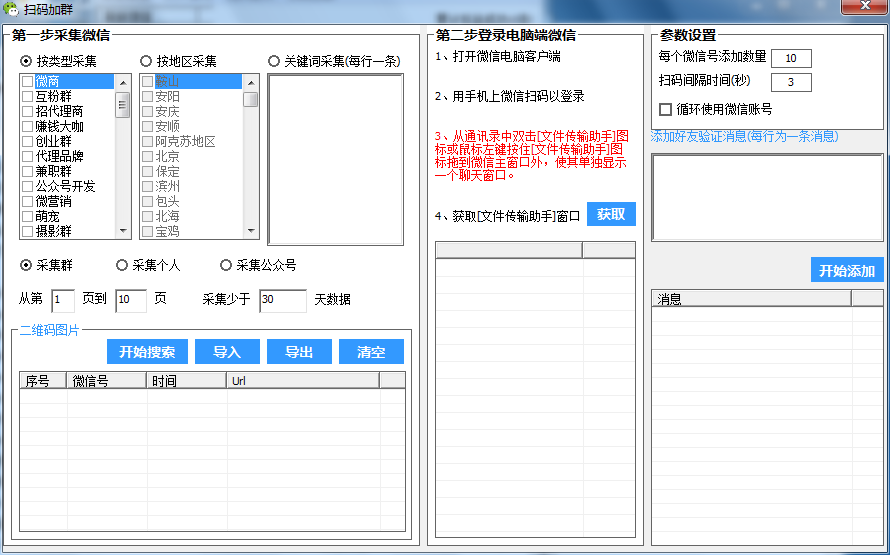
Task: Check the 公众号开发 checkbox
Action: pos(27,186)
